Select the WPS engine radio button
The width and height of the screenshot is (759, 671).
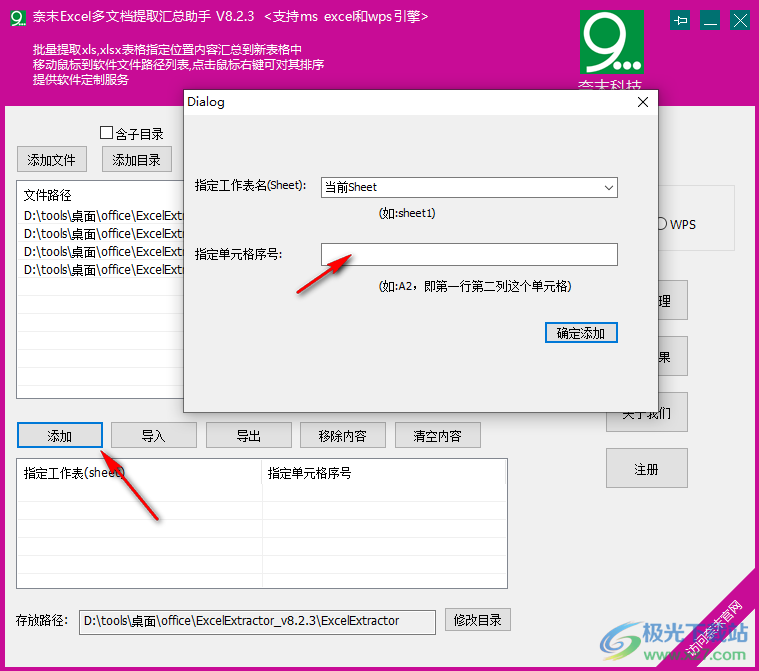point(662,224)
